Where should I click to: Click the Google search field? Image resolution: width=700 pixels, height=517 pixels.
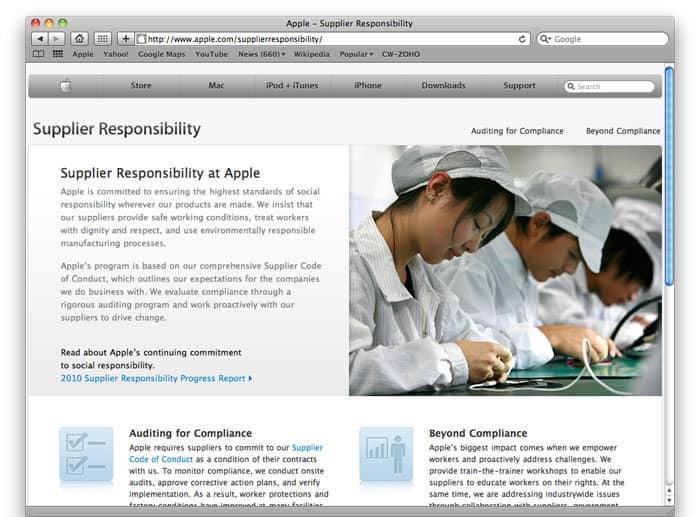pyautogui.click(x=603, y=39)
